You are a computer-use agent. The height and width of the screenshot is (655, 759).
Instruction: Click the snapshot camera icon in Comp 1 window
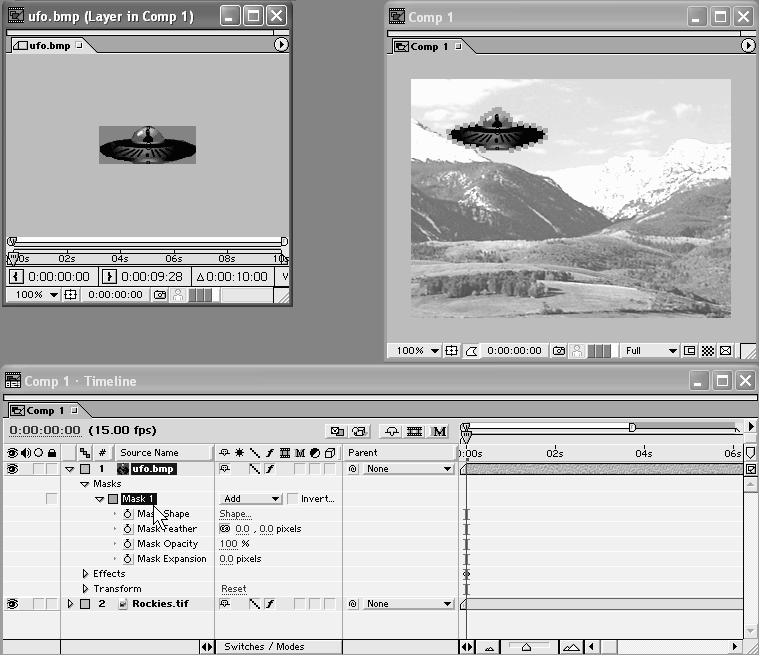[x=560, y=351]
